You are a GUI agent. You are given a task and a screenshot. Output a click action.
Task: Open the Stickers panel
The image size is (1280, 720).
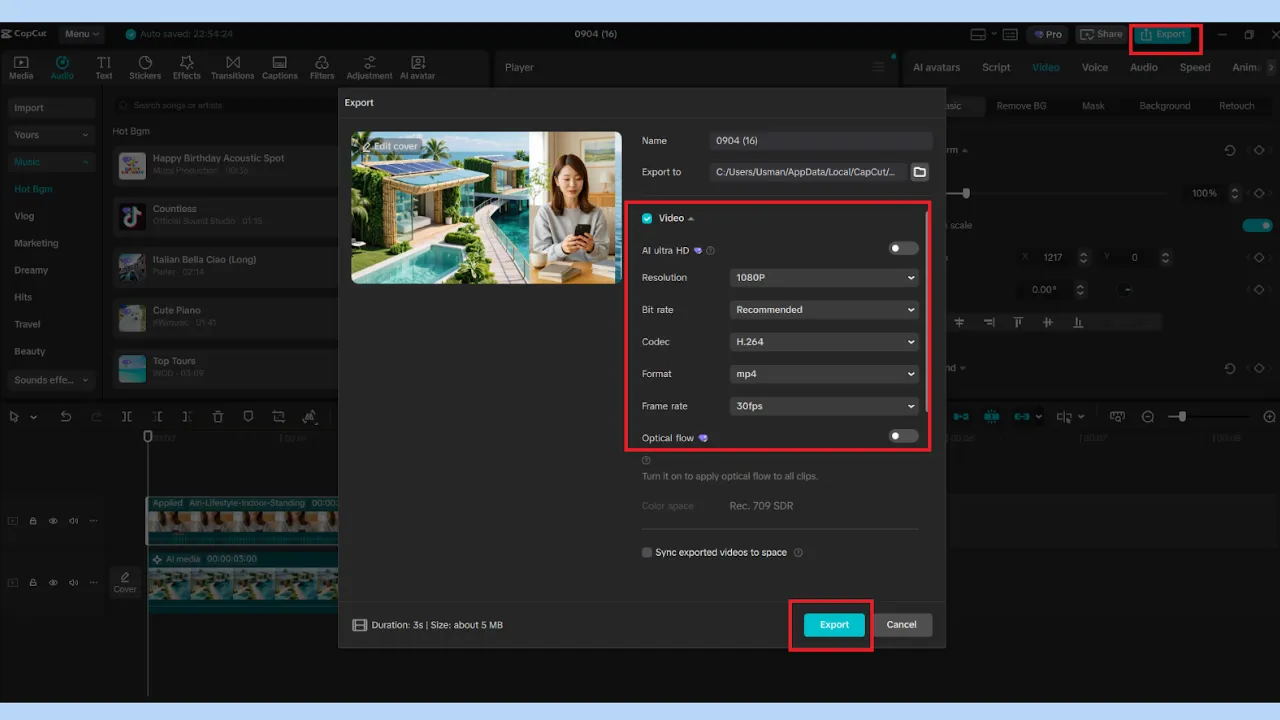tap(145, 67)
